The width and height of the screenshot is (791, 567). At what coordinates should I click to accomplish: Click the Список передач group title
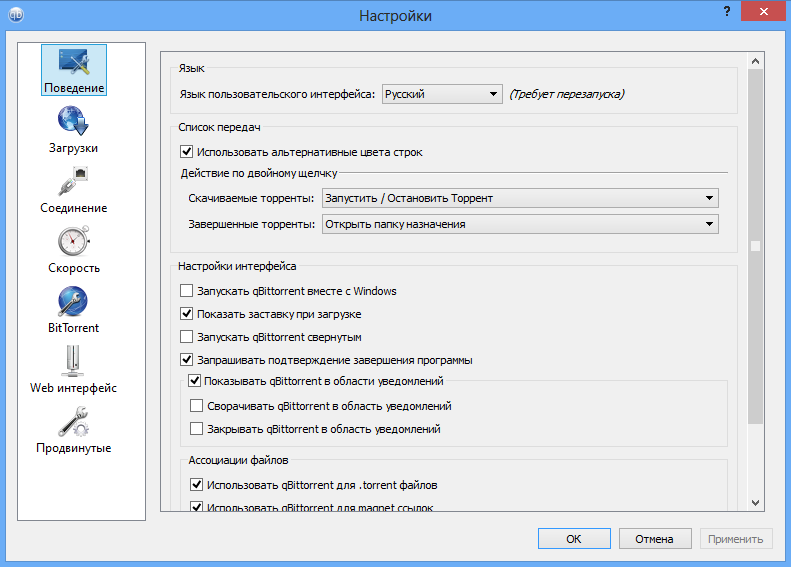(x=219, y=127)
